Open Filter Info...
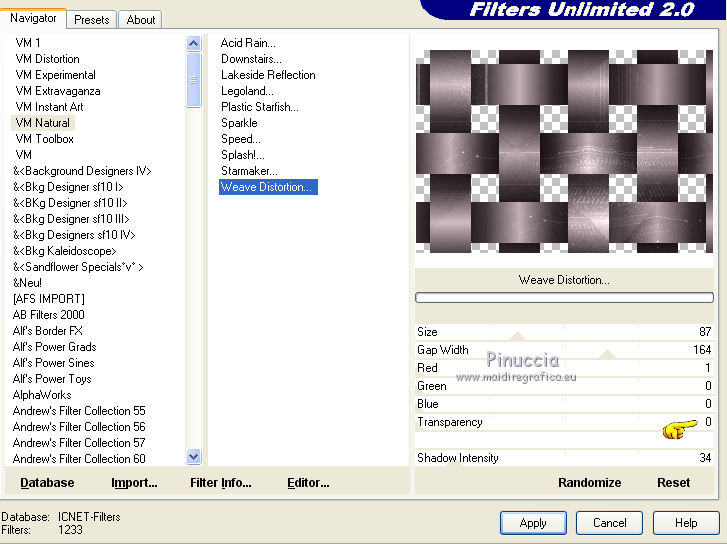This screenshot has width=727, height=544. [221, 483]
